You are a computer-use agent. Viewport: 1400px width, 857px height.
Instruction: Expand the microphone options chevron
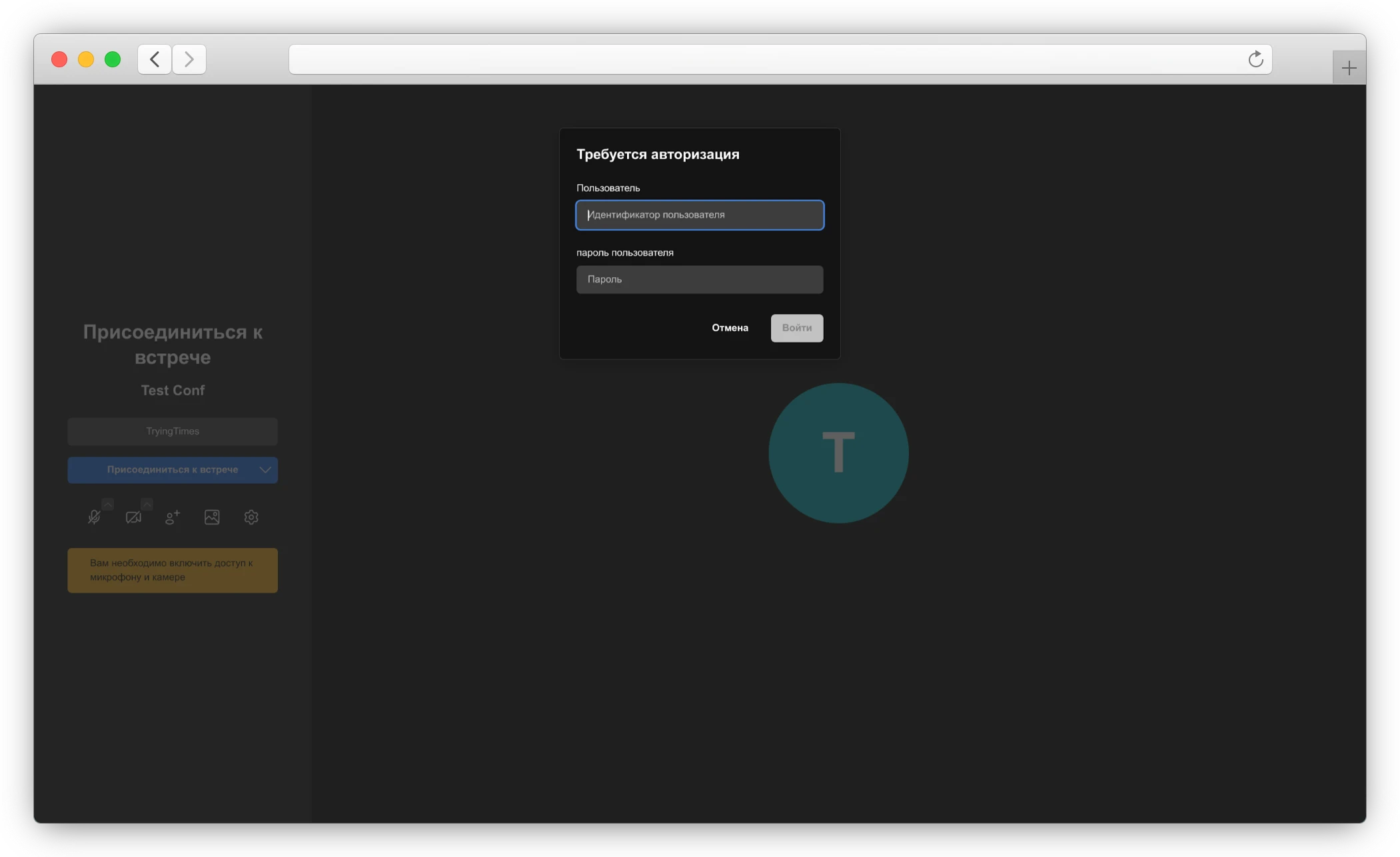click(108, 504)
